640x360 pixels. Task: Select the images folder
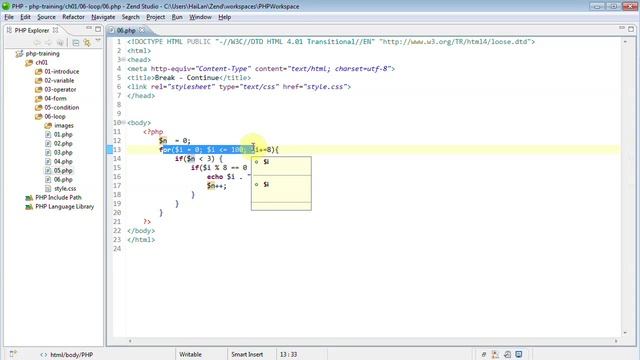(x=64, y=125)
